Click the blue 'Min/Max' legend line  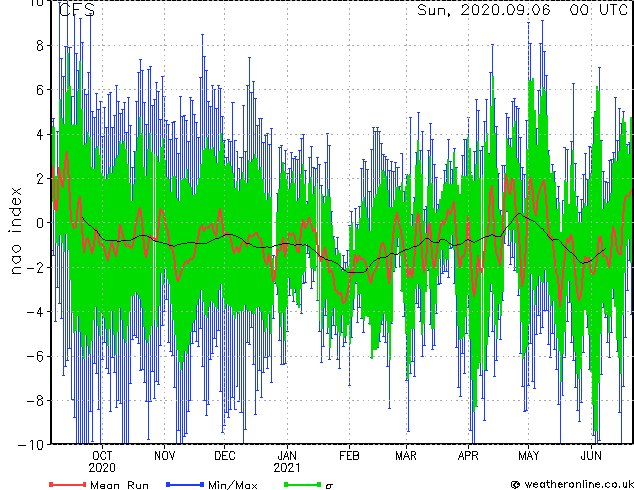(185, 484)
